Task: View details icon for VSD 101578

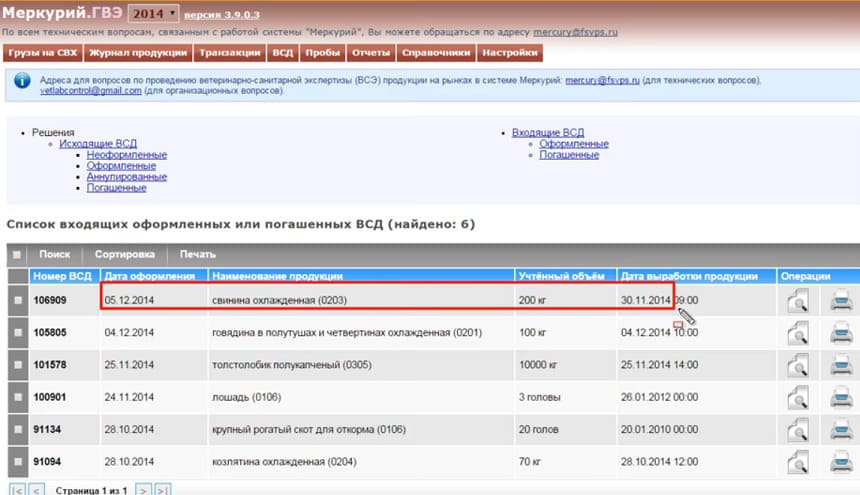Action: (797, 365)
